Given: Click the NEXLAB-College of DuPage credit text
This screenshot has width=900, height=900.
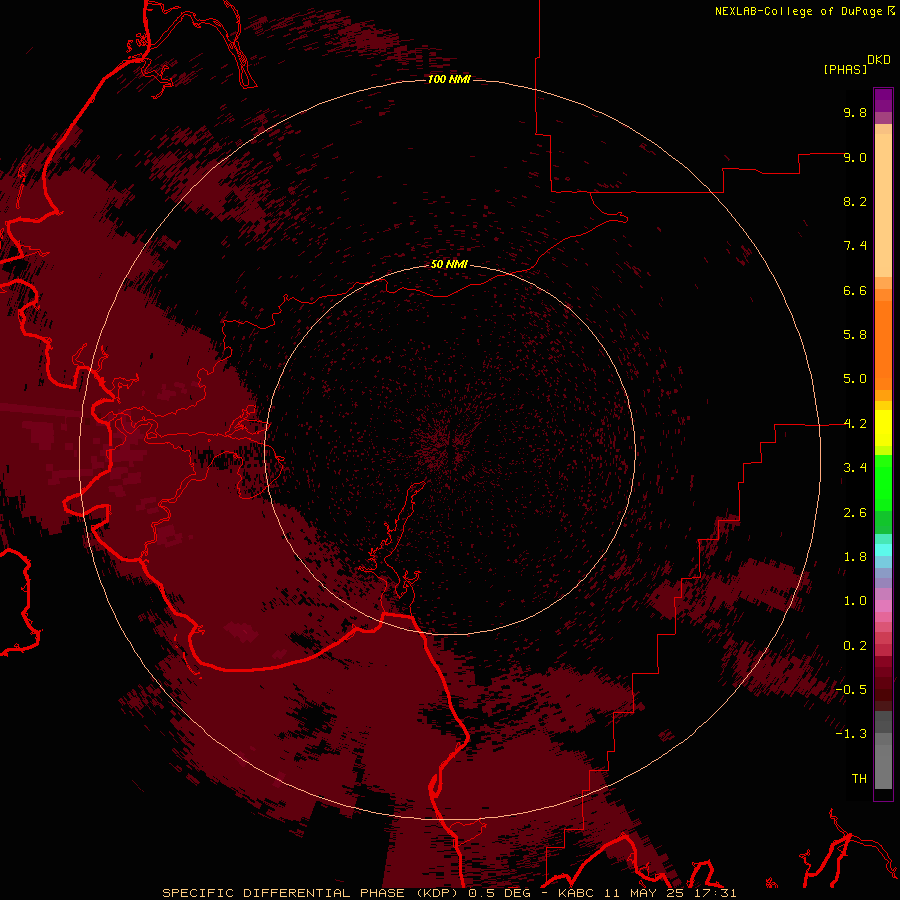Looking at the screenshot, I should pos(798,11).
